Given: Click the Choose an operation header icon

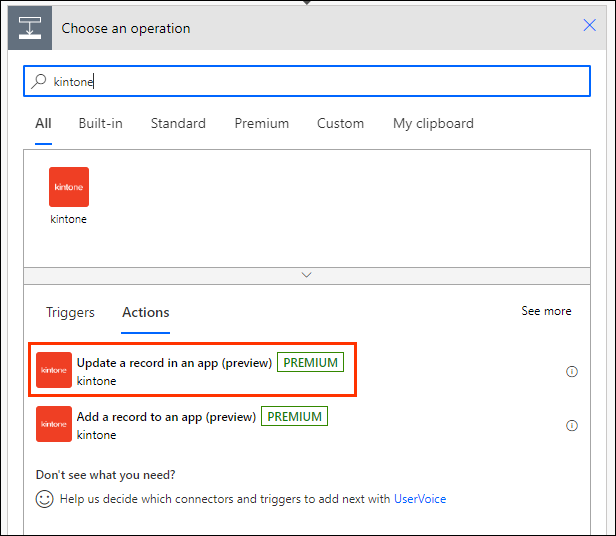Looking at the screenshot, I should pos(30,28).
